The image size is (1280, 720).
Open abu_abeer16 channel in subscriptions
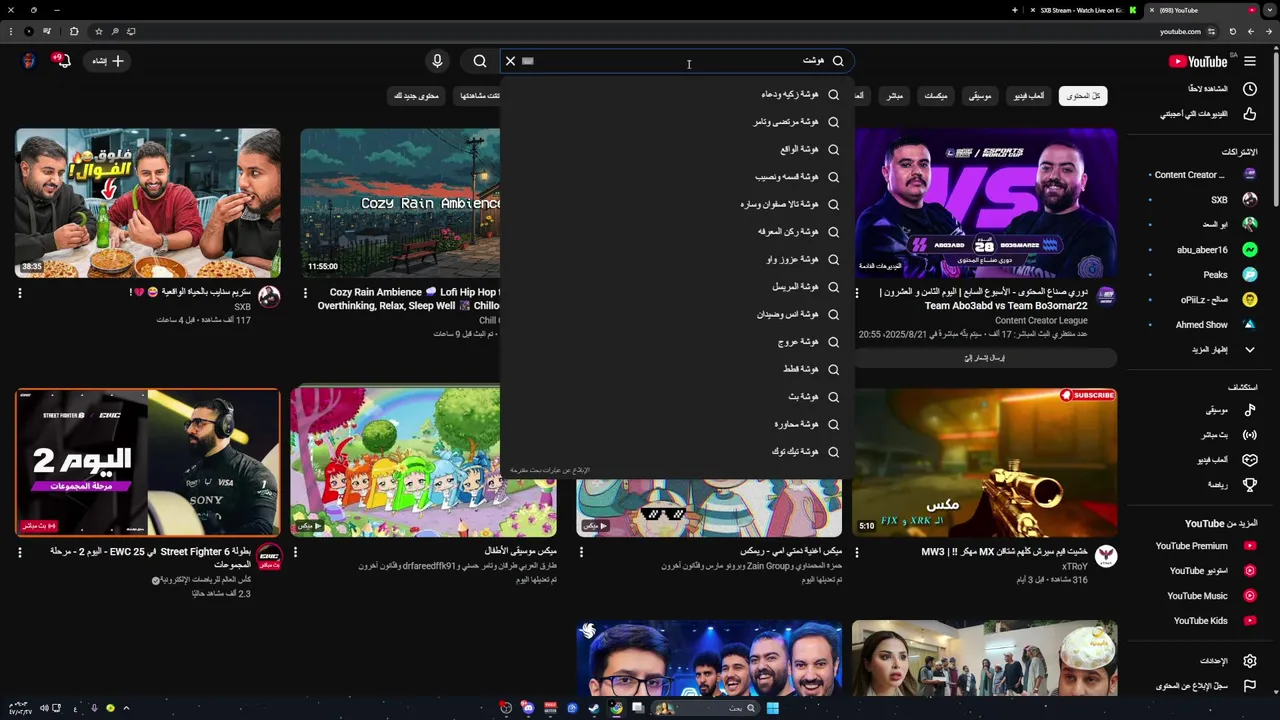coord(1203,250)
